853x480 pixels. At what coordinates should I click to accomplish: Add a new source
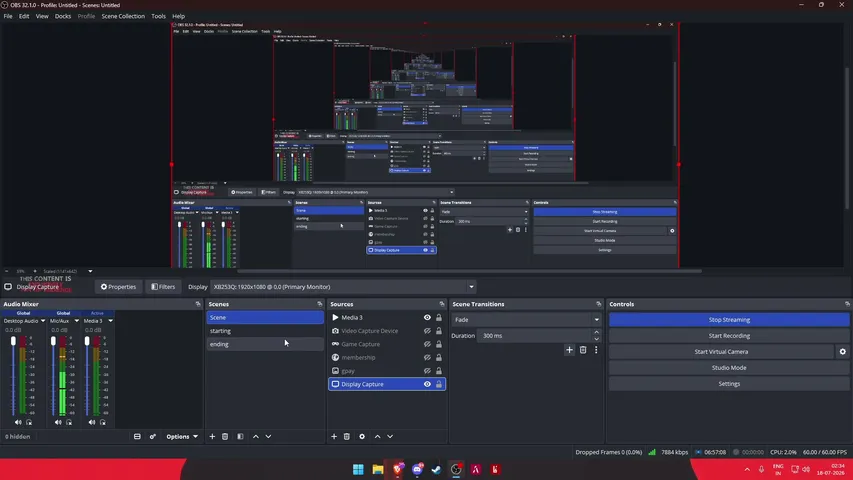pos(334,436)
